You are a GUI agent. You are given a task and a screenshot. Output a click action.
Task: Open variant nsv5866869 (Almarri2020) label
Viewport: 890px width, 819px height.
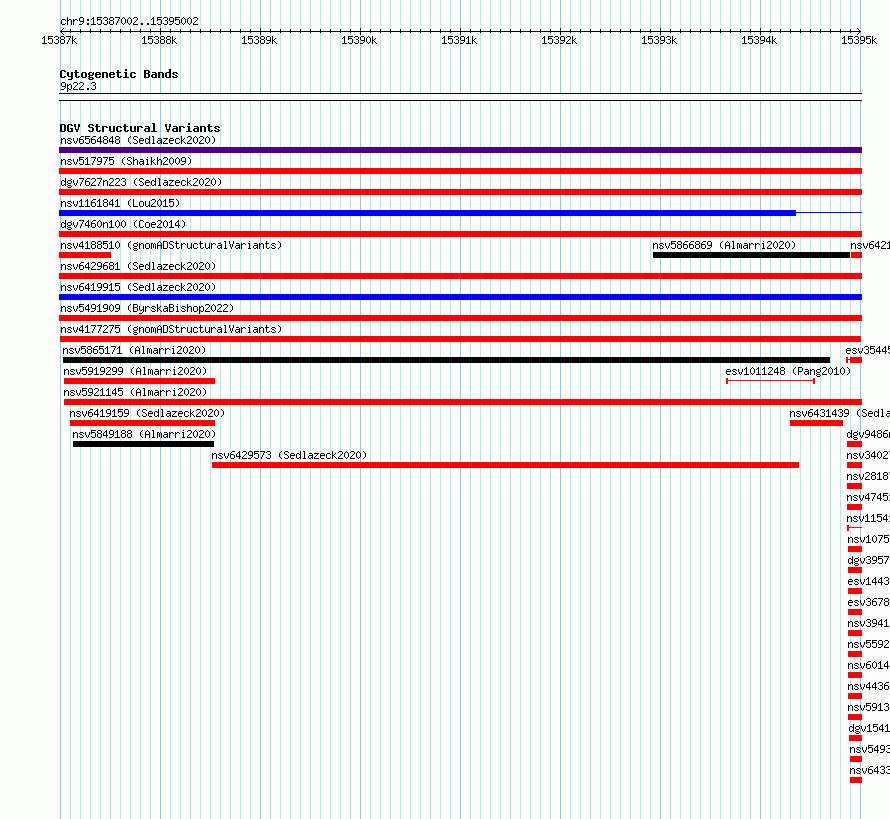click(x=724, y=245)
